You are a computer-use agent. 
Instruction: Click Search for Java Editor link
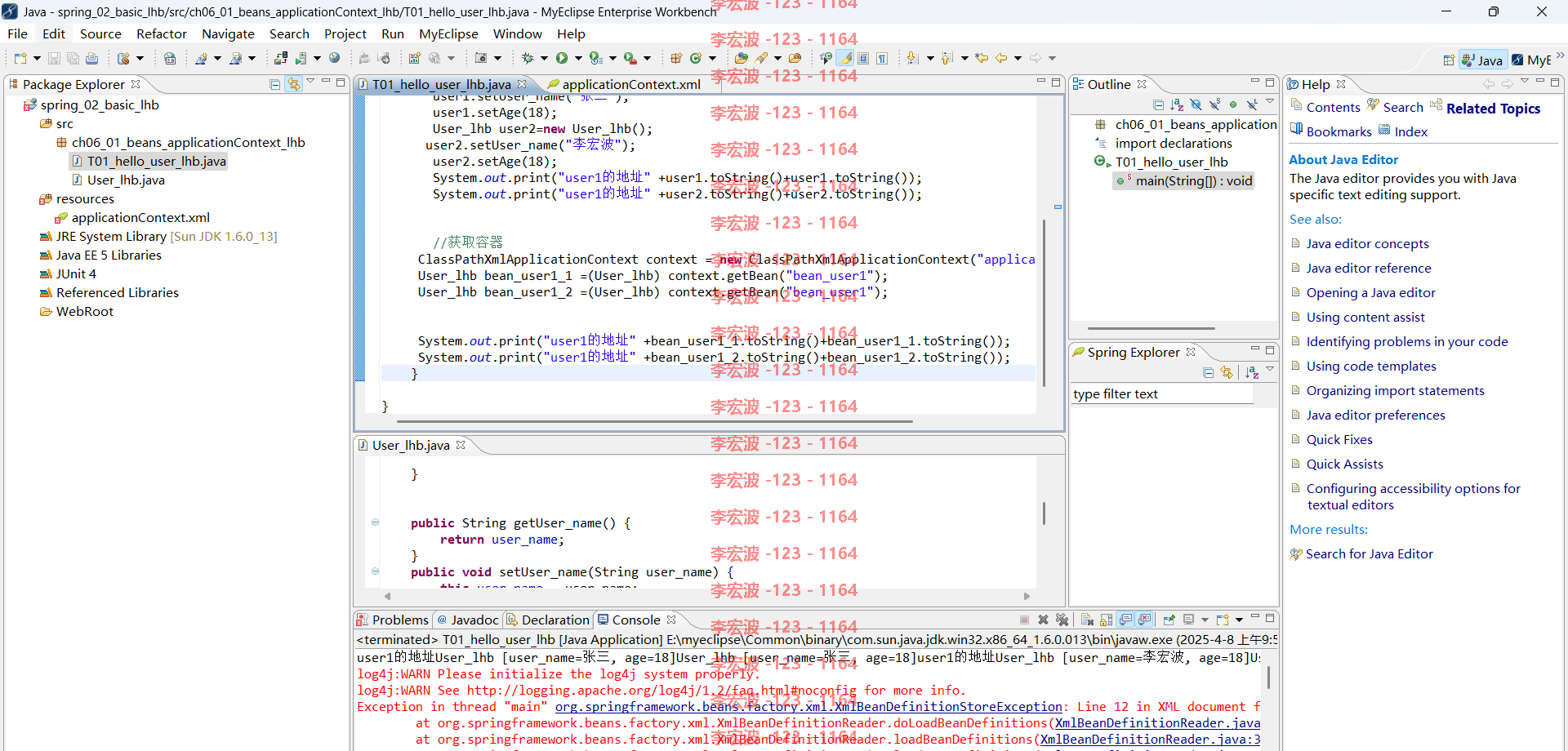click(1369, 553)
